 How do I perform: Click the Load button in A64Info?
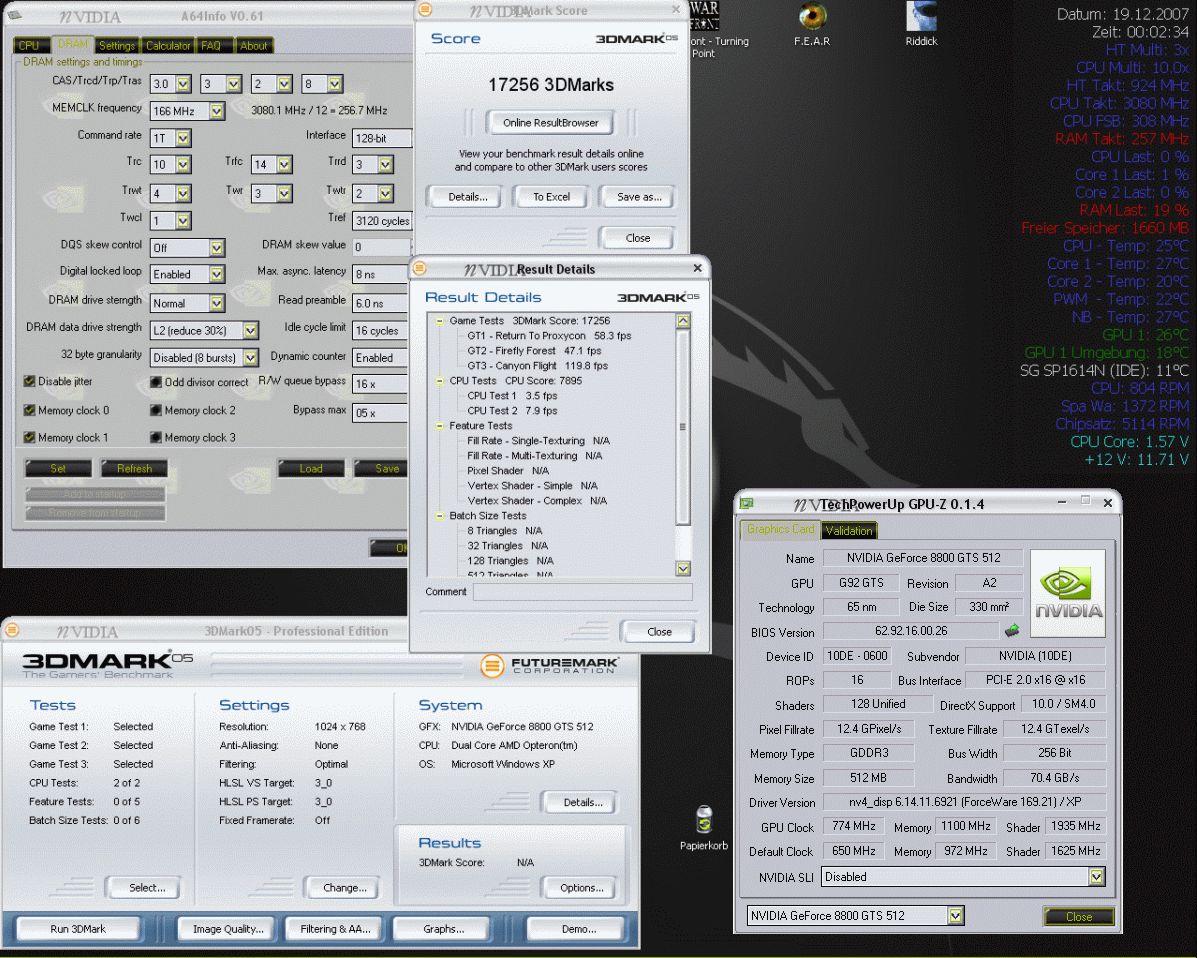311,468
